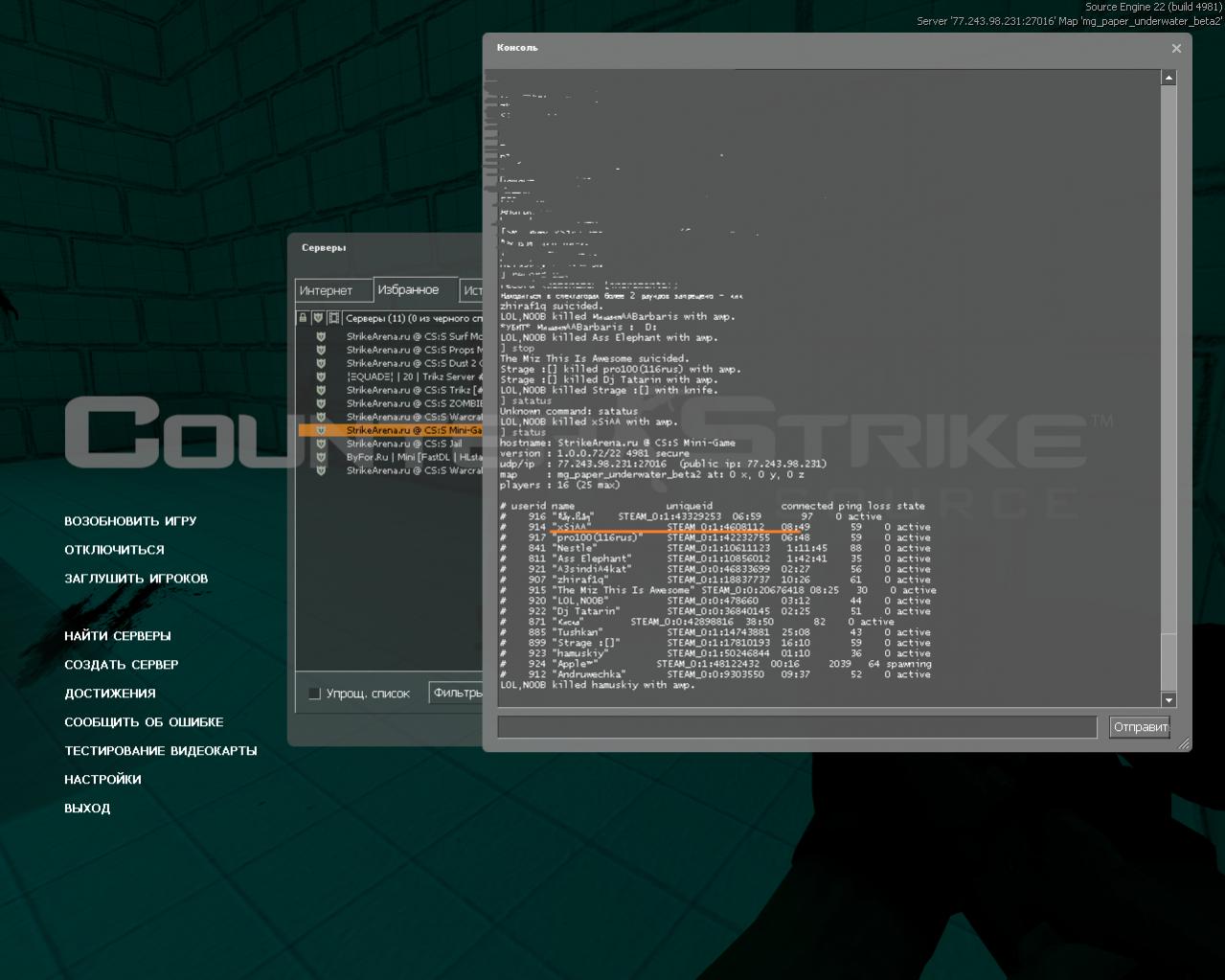Click the pro100(116rus) player row in console
This screenshot has width=1225, height=980.
(x=715, y=537)
